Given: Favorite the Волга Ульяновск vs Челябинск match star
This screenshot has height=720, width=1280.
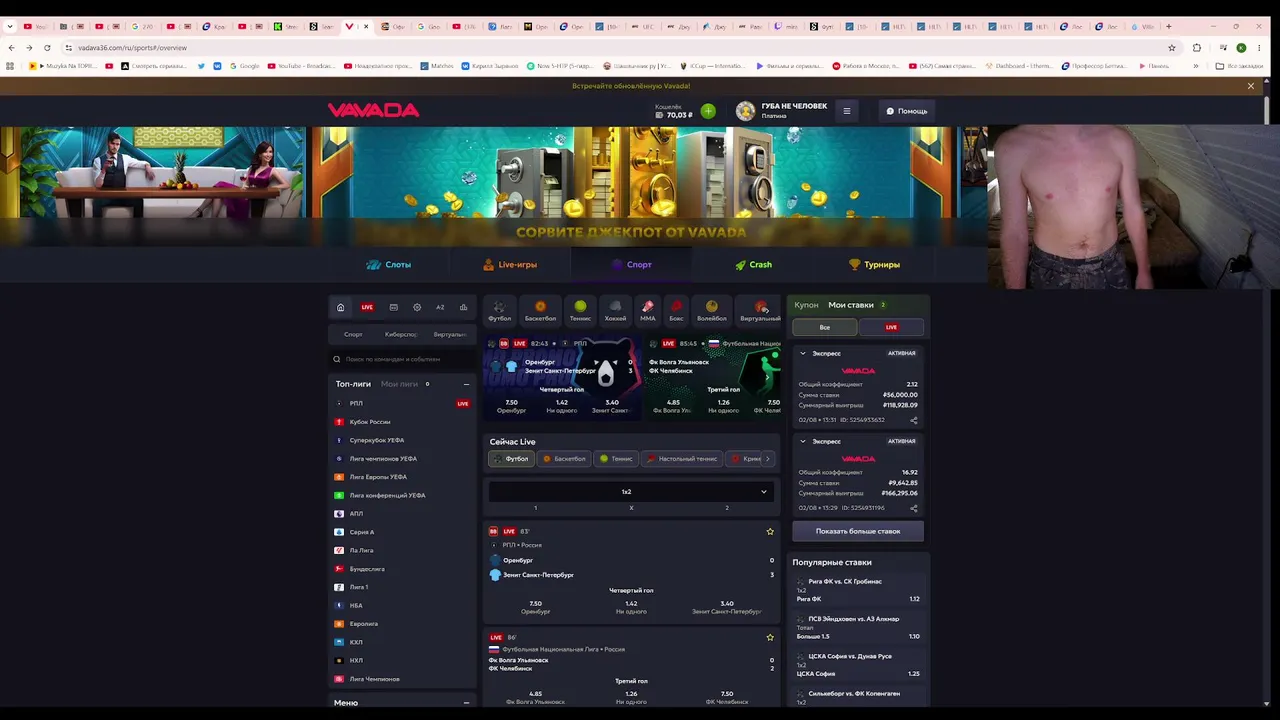Looking at the screenshot, I should click(770, 637).
